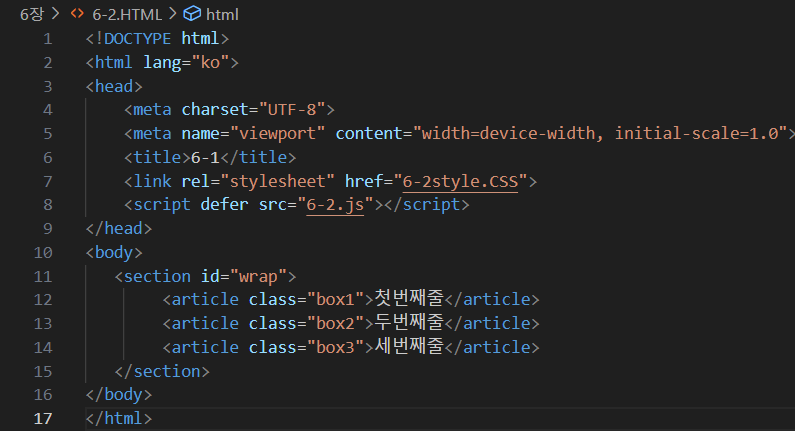795x431 pixels.
Task: Click line number 5
Action: [48, 133]
